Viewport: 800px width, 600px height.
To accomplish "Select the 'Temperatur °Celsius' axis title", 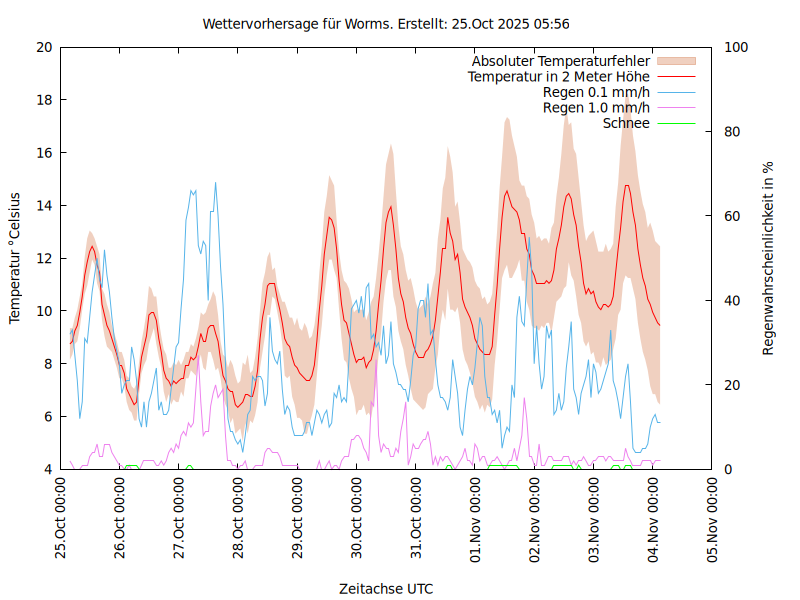I will (x=15, y=258).
